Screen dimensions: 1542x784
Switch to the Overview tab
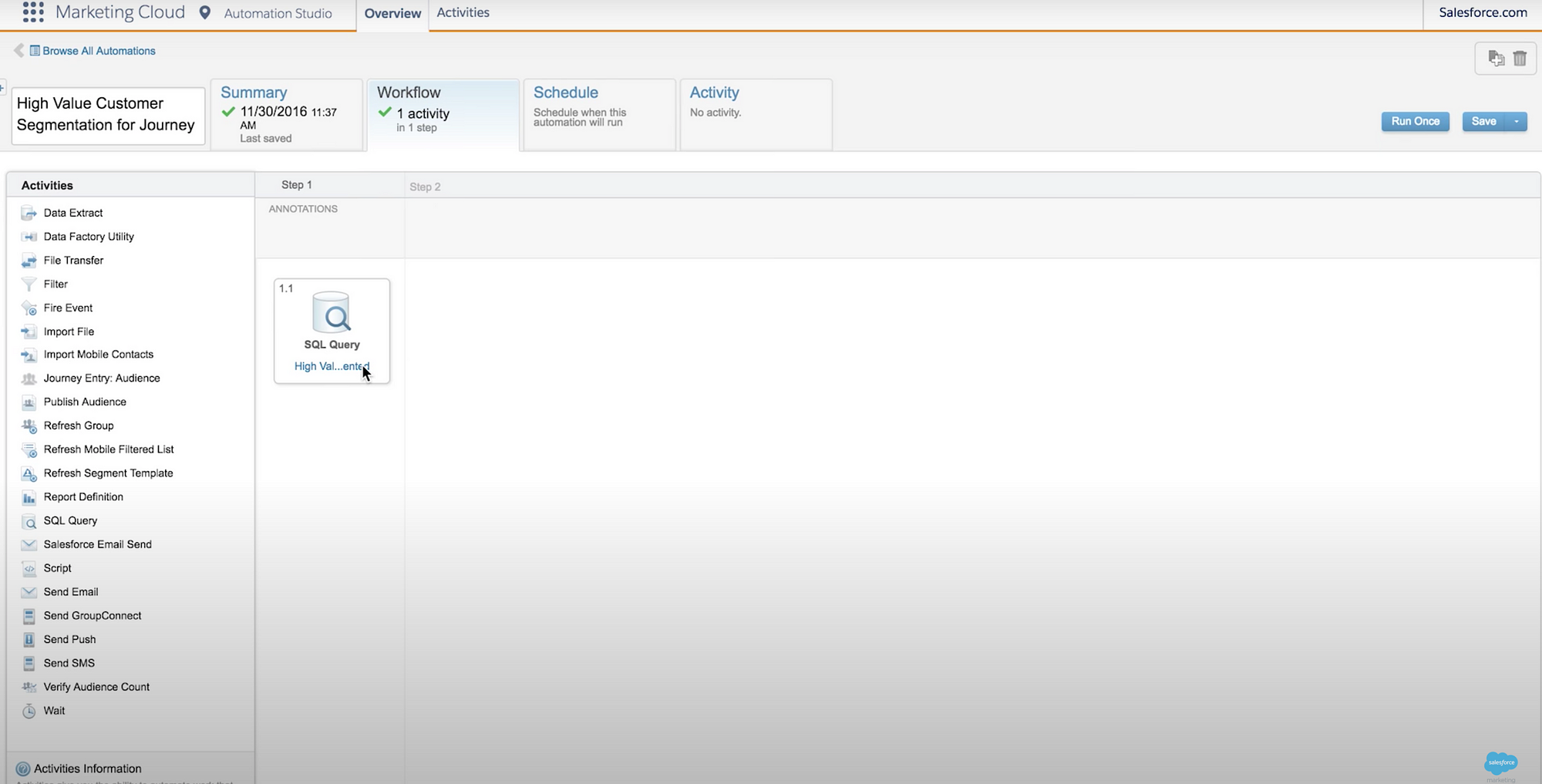pos(392,14)
